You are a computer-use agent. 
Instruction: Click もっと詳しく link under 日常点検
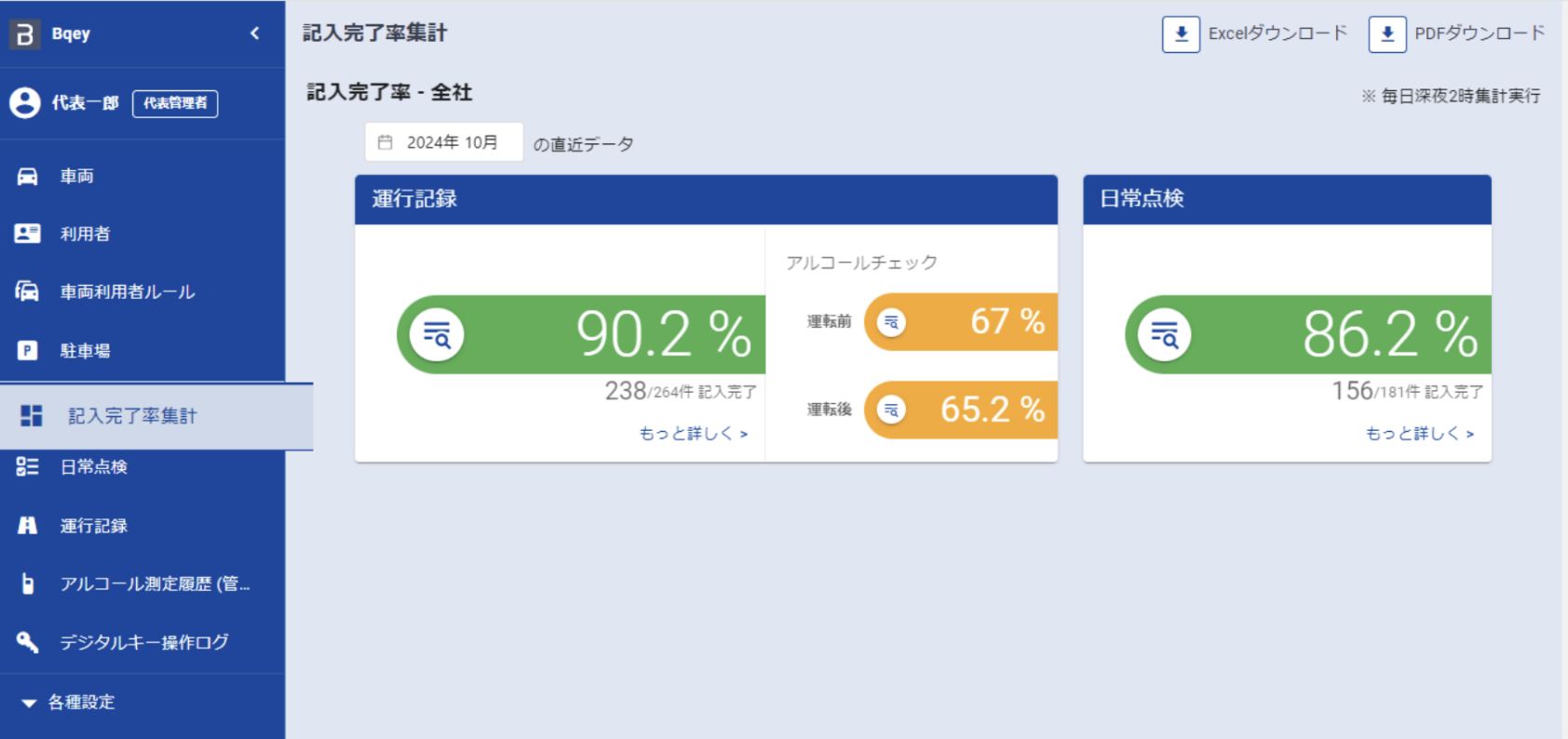[1419, 434]
